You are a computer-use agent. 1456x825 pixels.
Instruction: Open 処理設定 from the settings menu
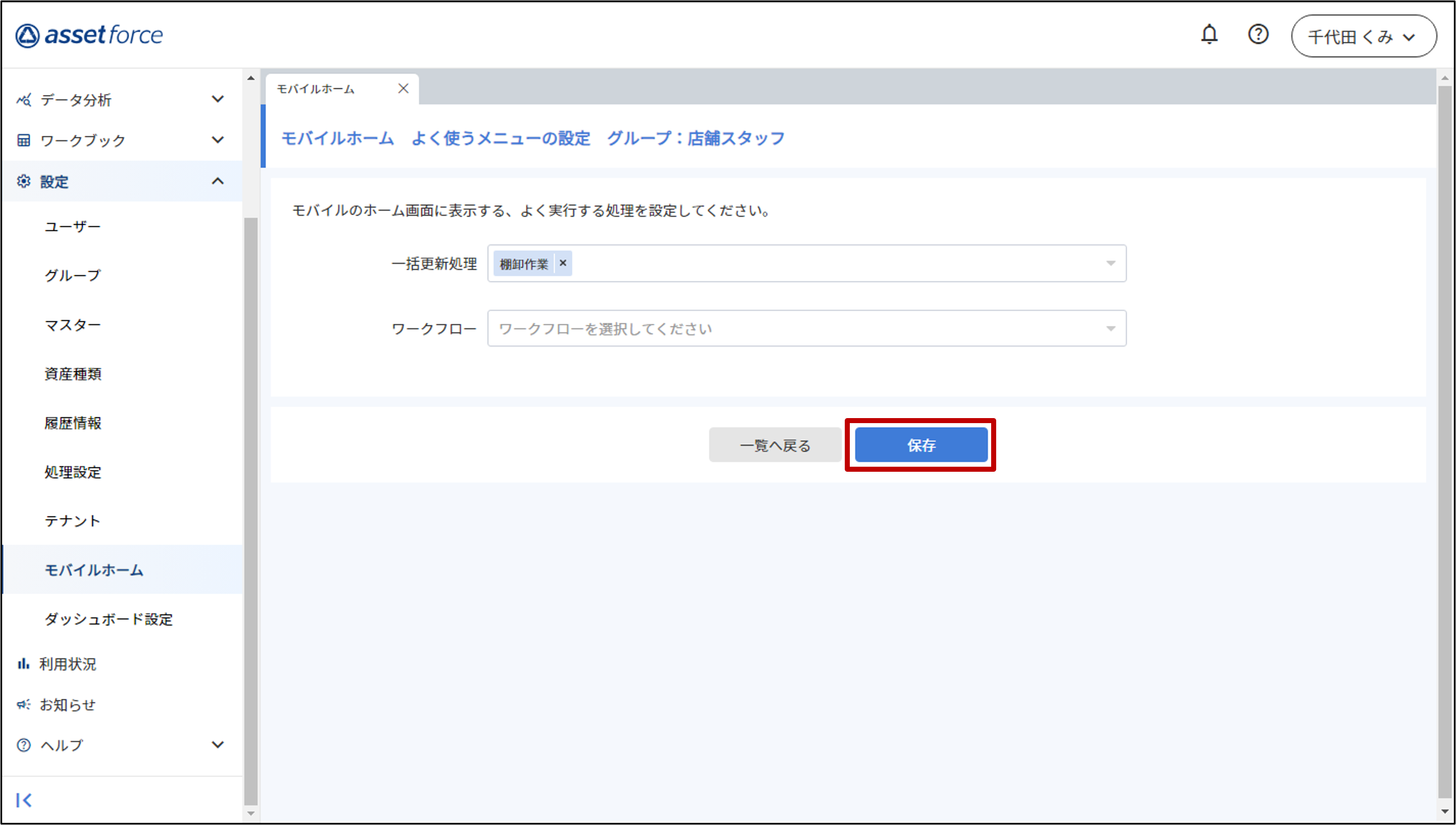(x=73, y=472)
